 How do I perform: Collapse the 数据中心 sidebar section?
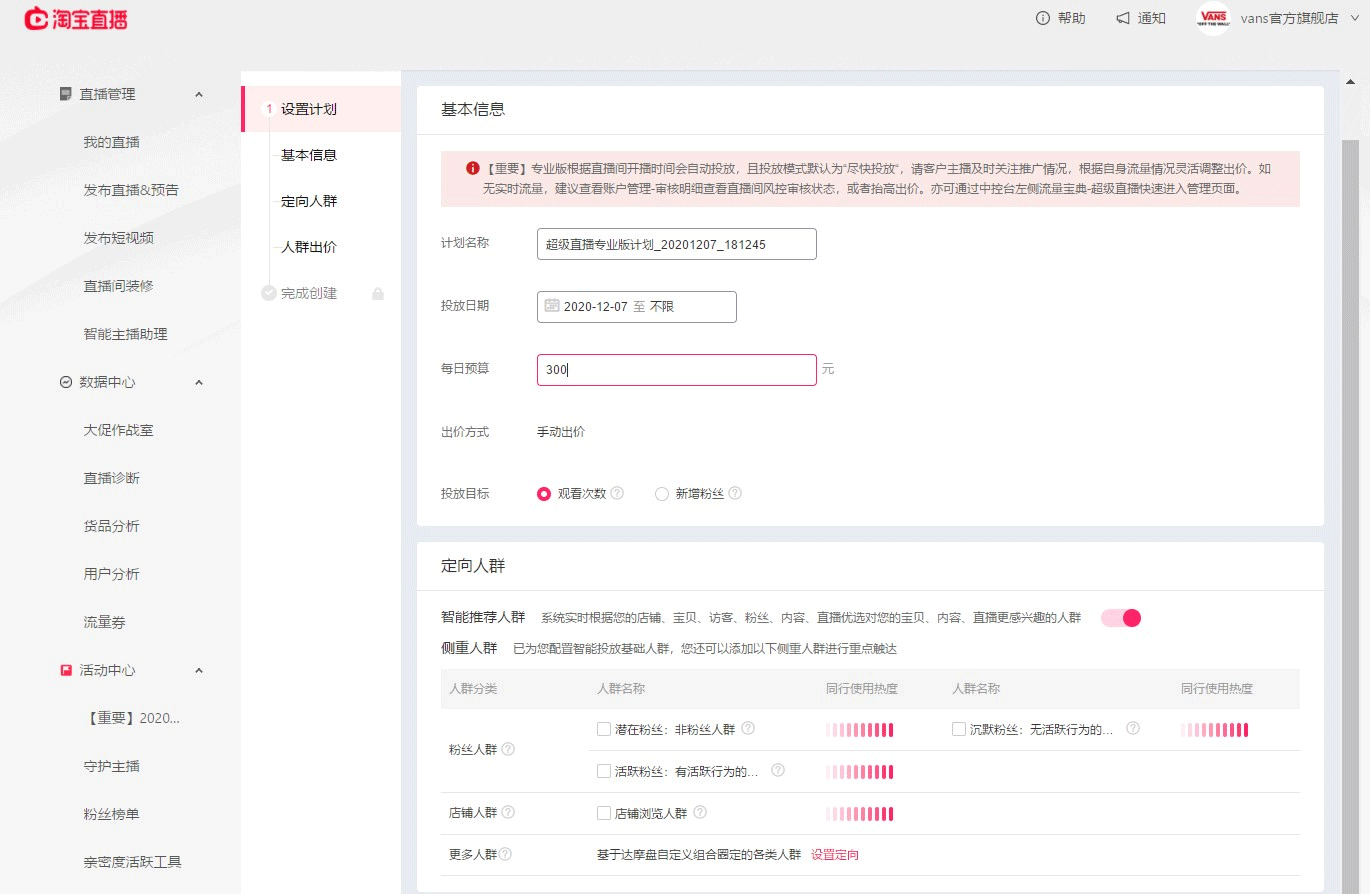click(198, 382)
